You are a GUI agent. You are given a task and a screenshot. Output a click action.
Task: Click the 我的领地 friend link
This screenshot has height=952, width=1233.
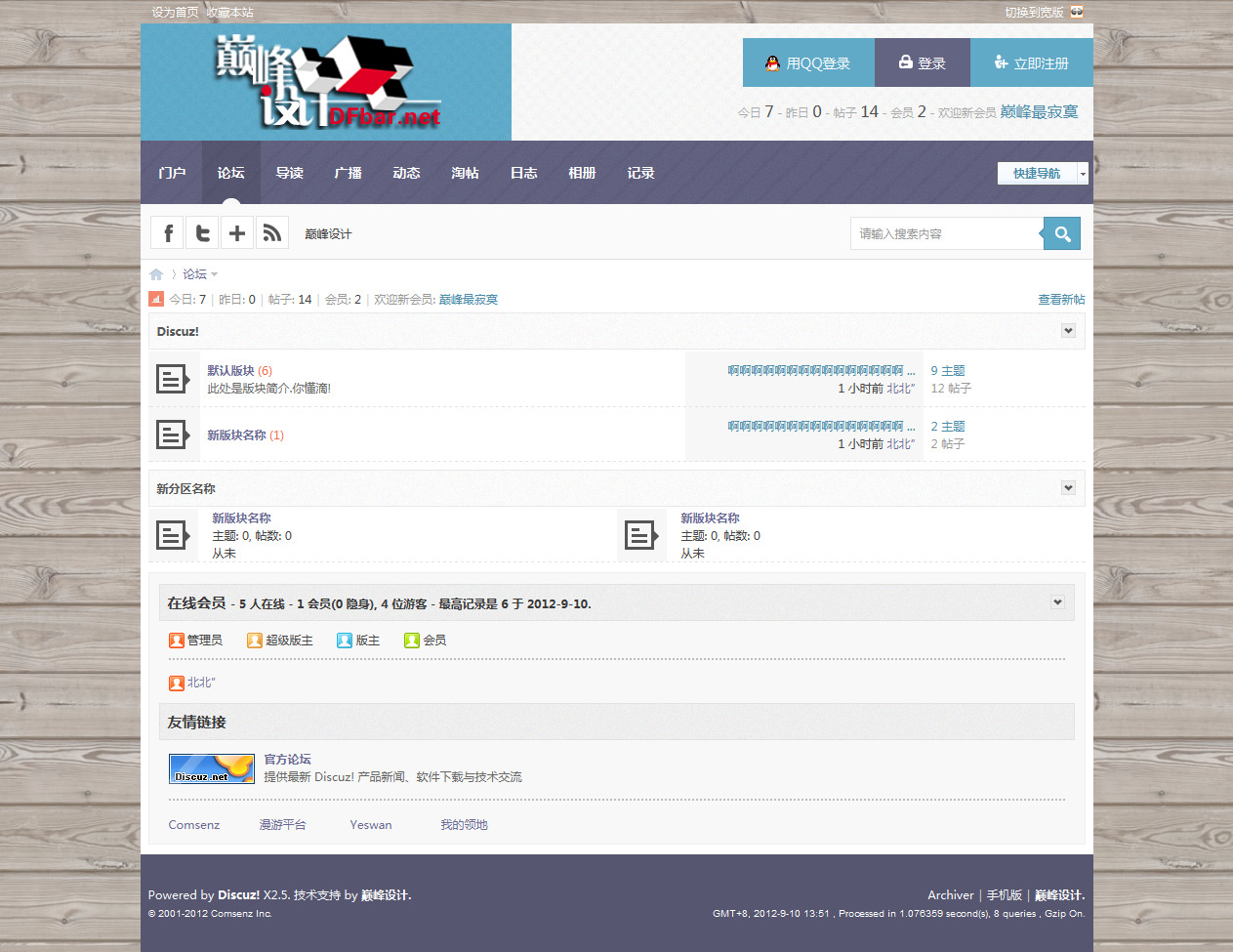pos(464,825)
